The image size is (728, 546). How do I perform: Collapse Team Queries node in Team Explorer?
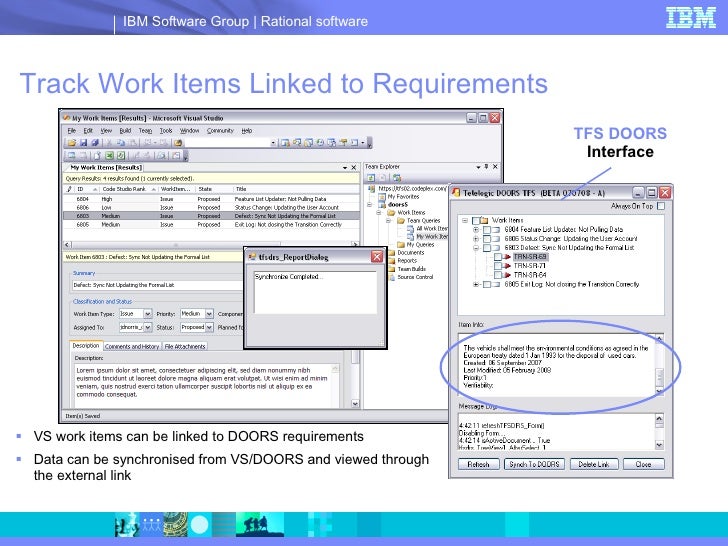click(388, 221)
